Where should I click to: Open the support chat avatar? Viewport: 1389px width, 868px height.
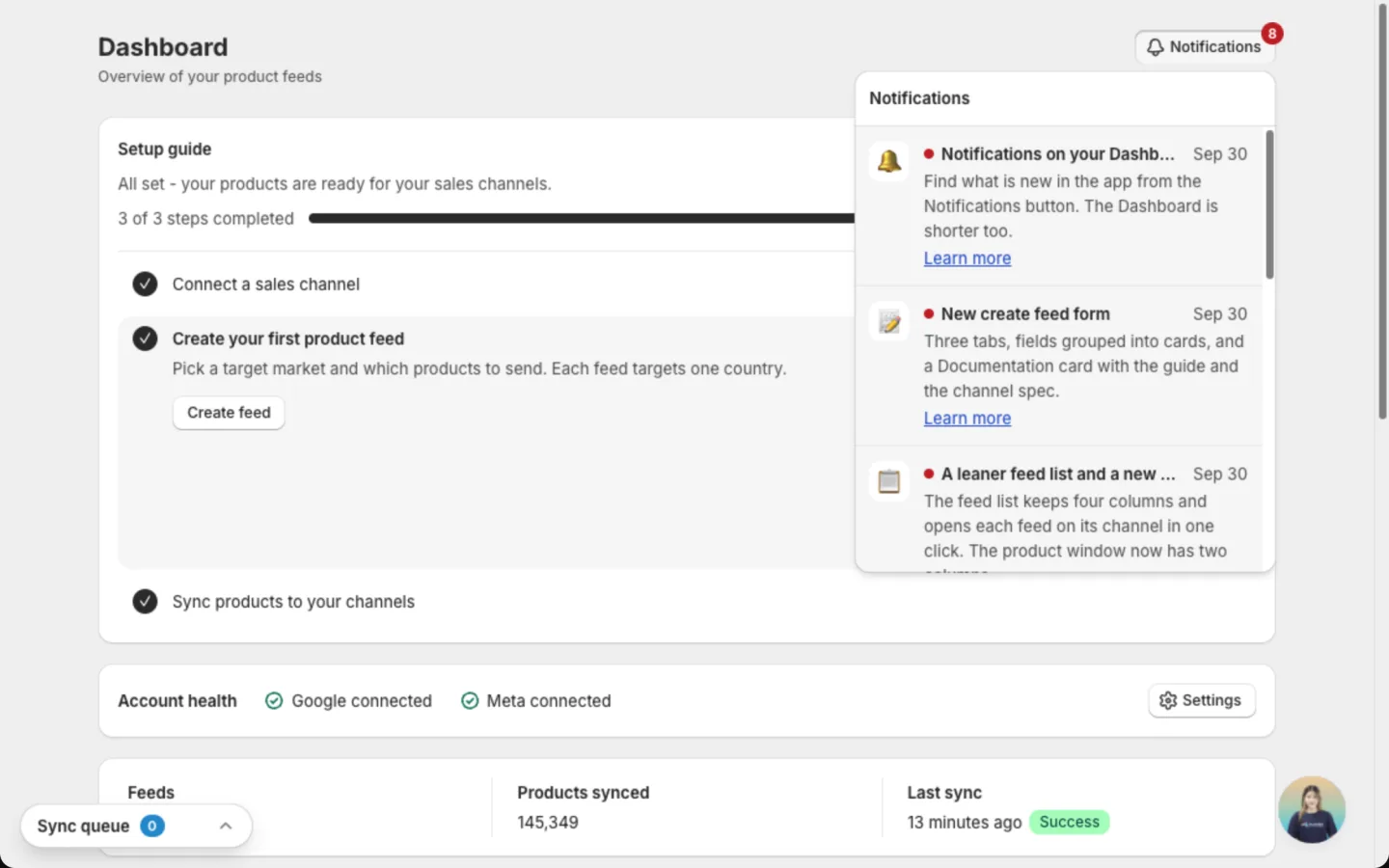tap(1312, 809)
